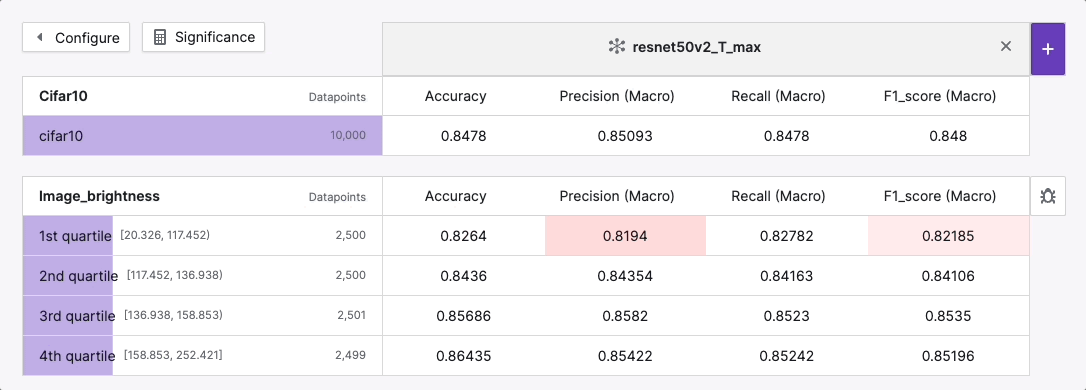The width and height of the screenshot is (1086, 390).
Task: Click 4th quartile Precision 0.85422
Action: 625,357
